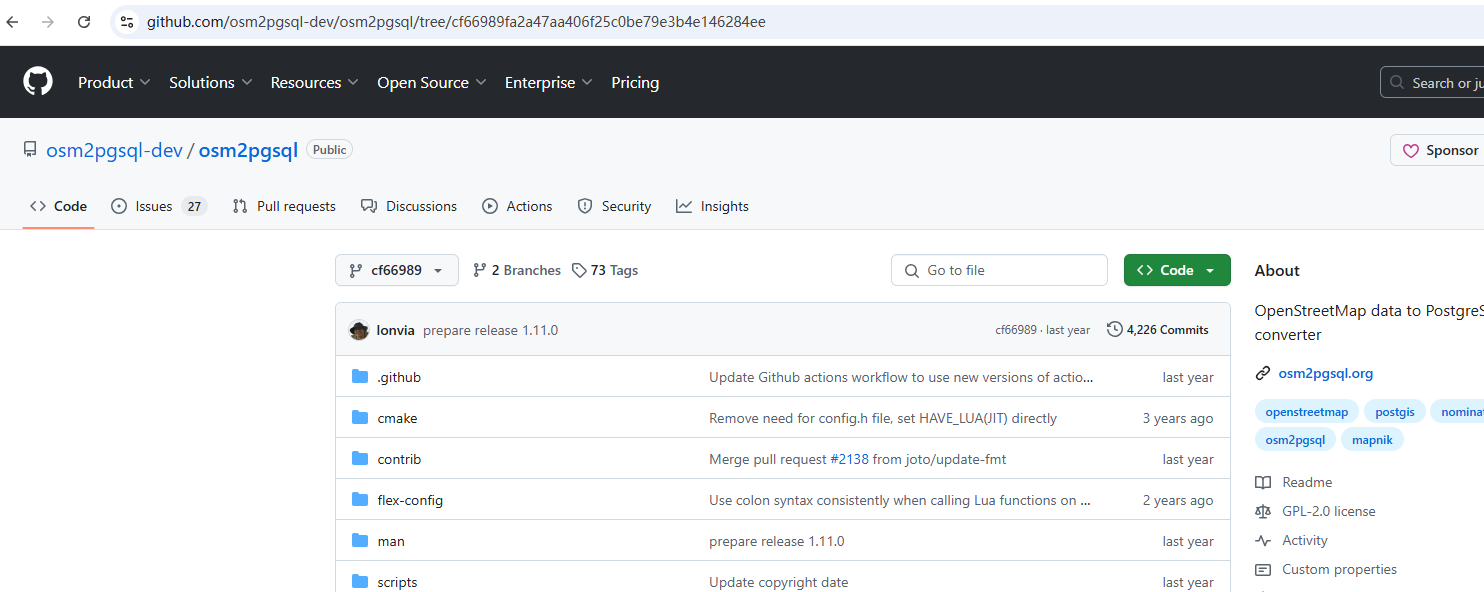Click the Go to file search field
Screen dimensions: 1484x592
click(999, 270)
